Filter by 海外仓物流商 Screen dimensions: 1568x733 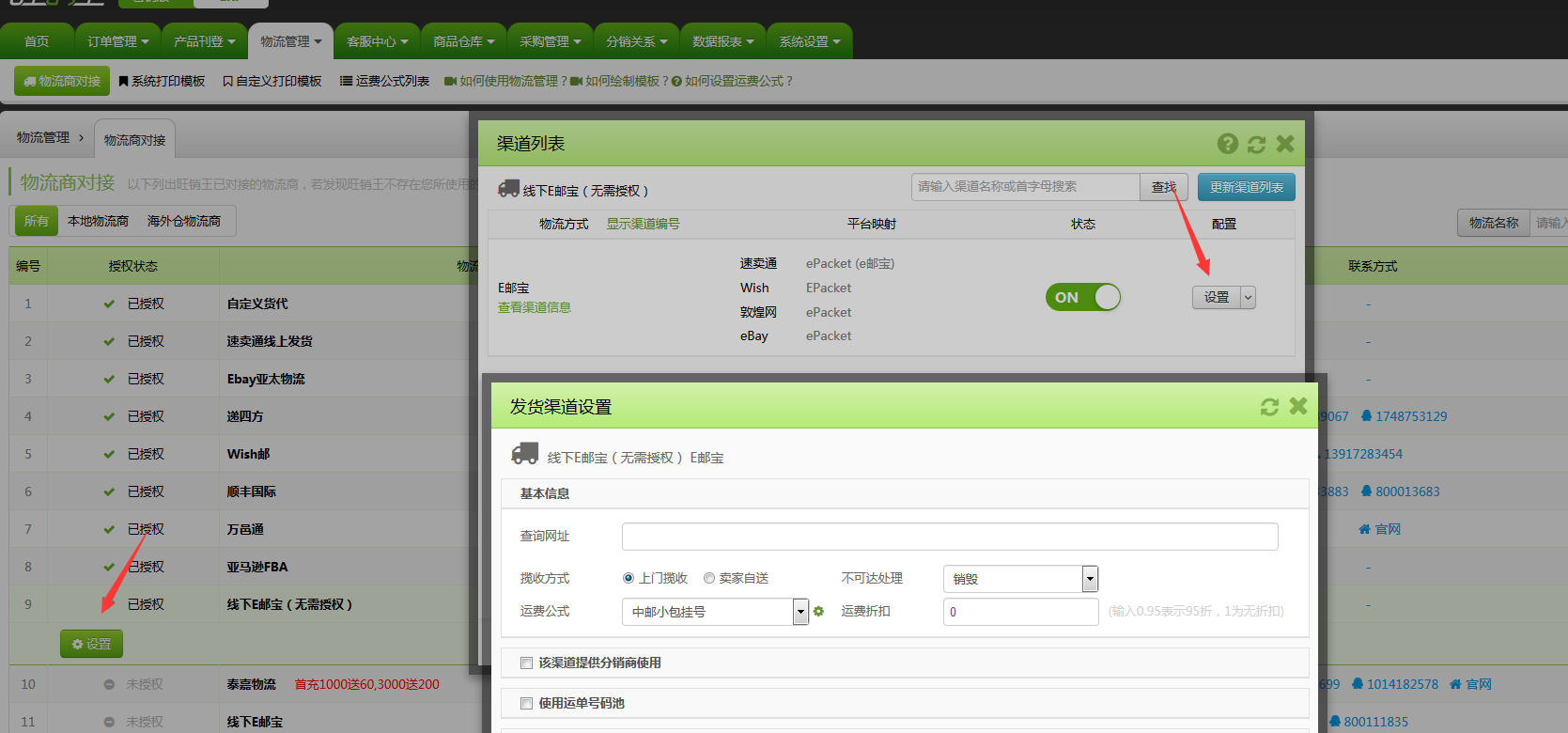click(184, 221)
